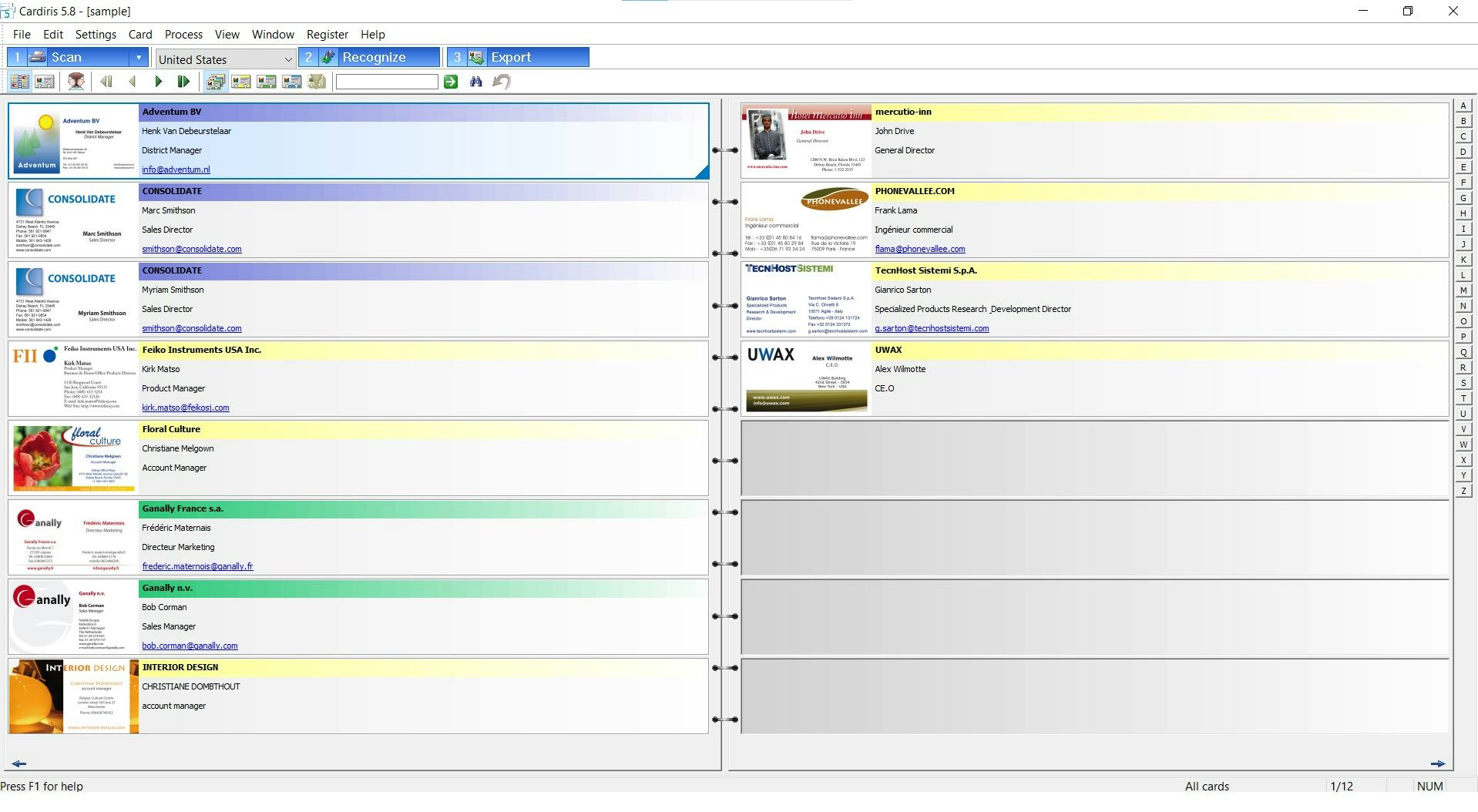Image resolution: width=1478 pixels, height=812 pixels.
Task: Select the mercutio-inn card thumbnail
Action: pyautogui.click(x=807, y=141)
